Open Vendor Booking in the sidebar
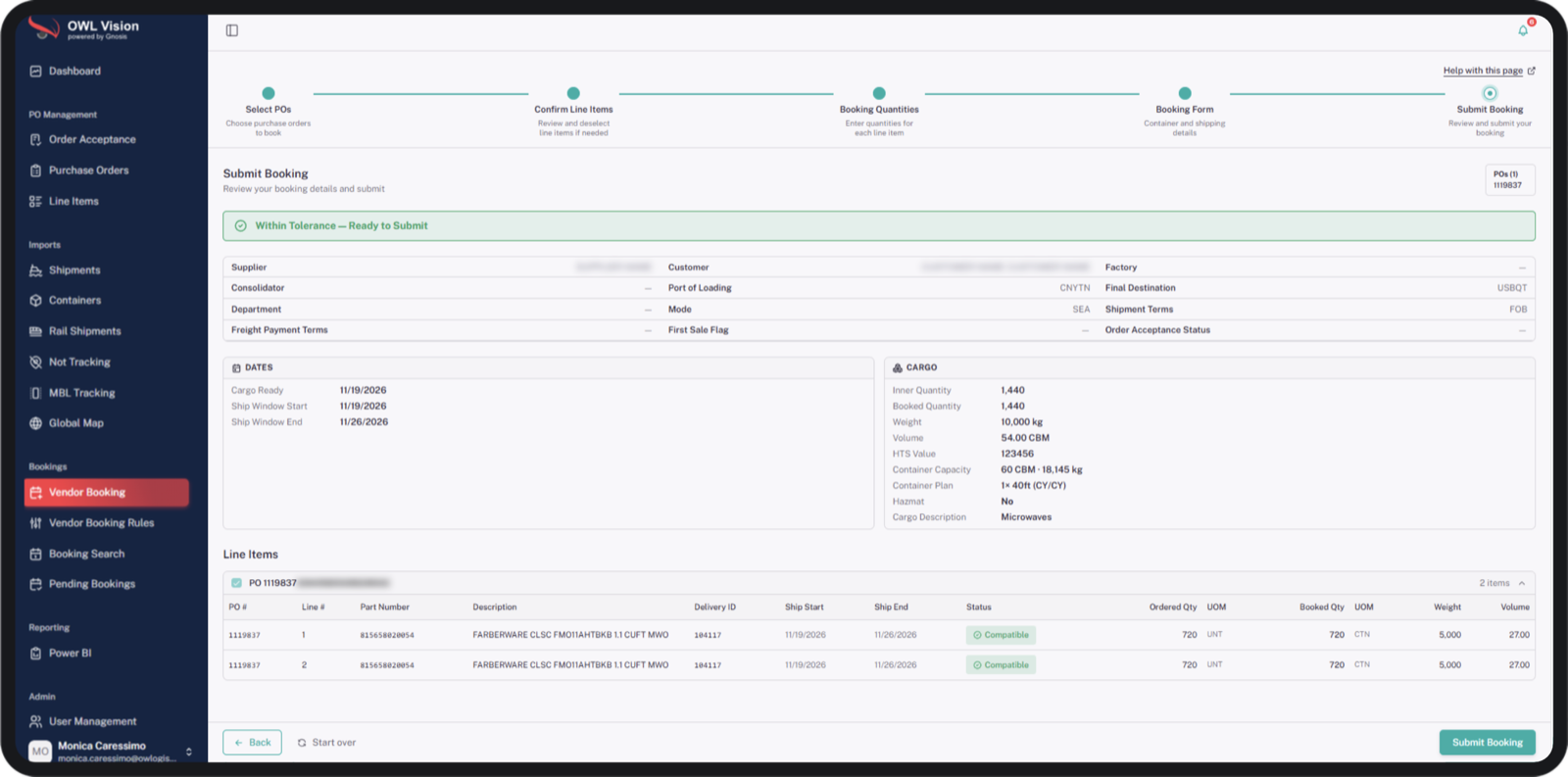This screenshot has width=1568, height=777. coord(107,493)
